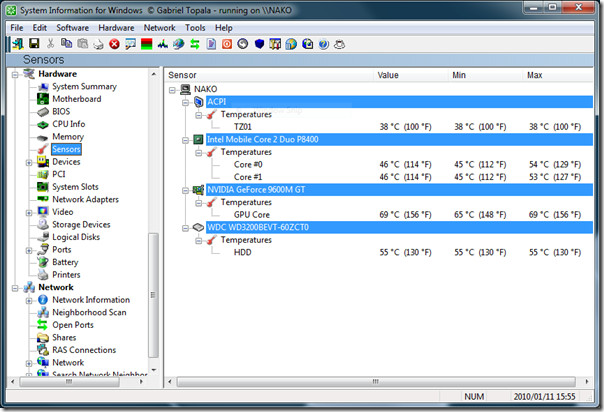
Task: Select RAS Connections in the tree
Action: (x=84, y=350)
